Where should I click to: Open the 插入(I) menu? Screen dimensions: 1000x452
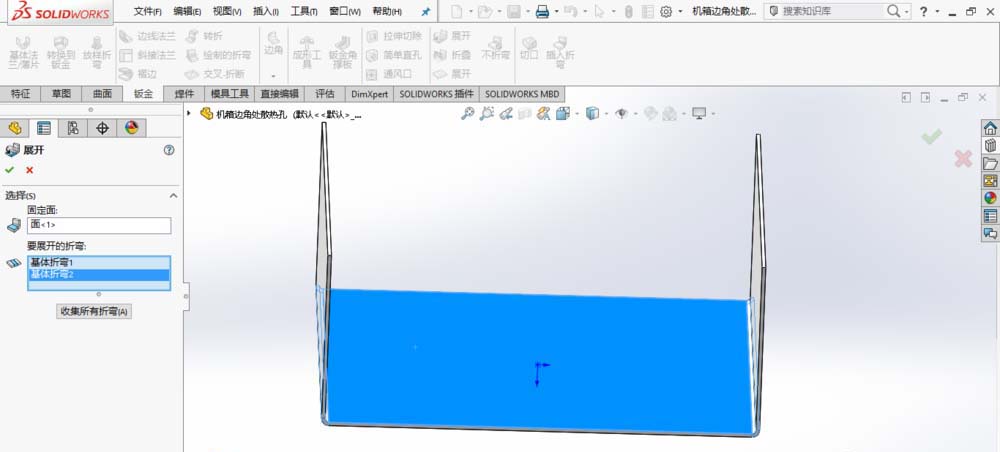(x=266, y=11)
